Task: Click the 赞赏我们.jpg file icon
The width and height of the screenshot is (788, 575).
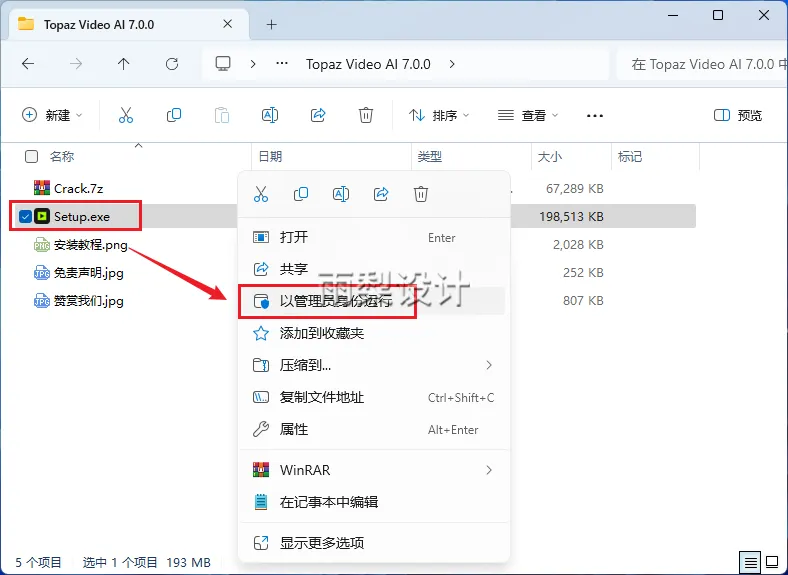Action: [x=42, y=301]
